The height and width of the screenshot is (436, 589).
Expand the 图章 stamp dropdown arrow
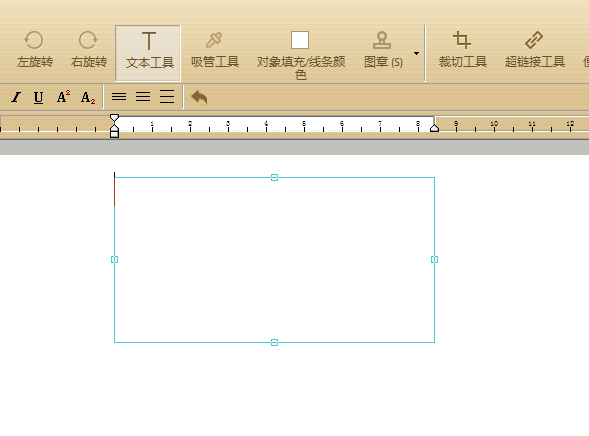416,53
